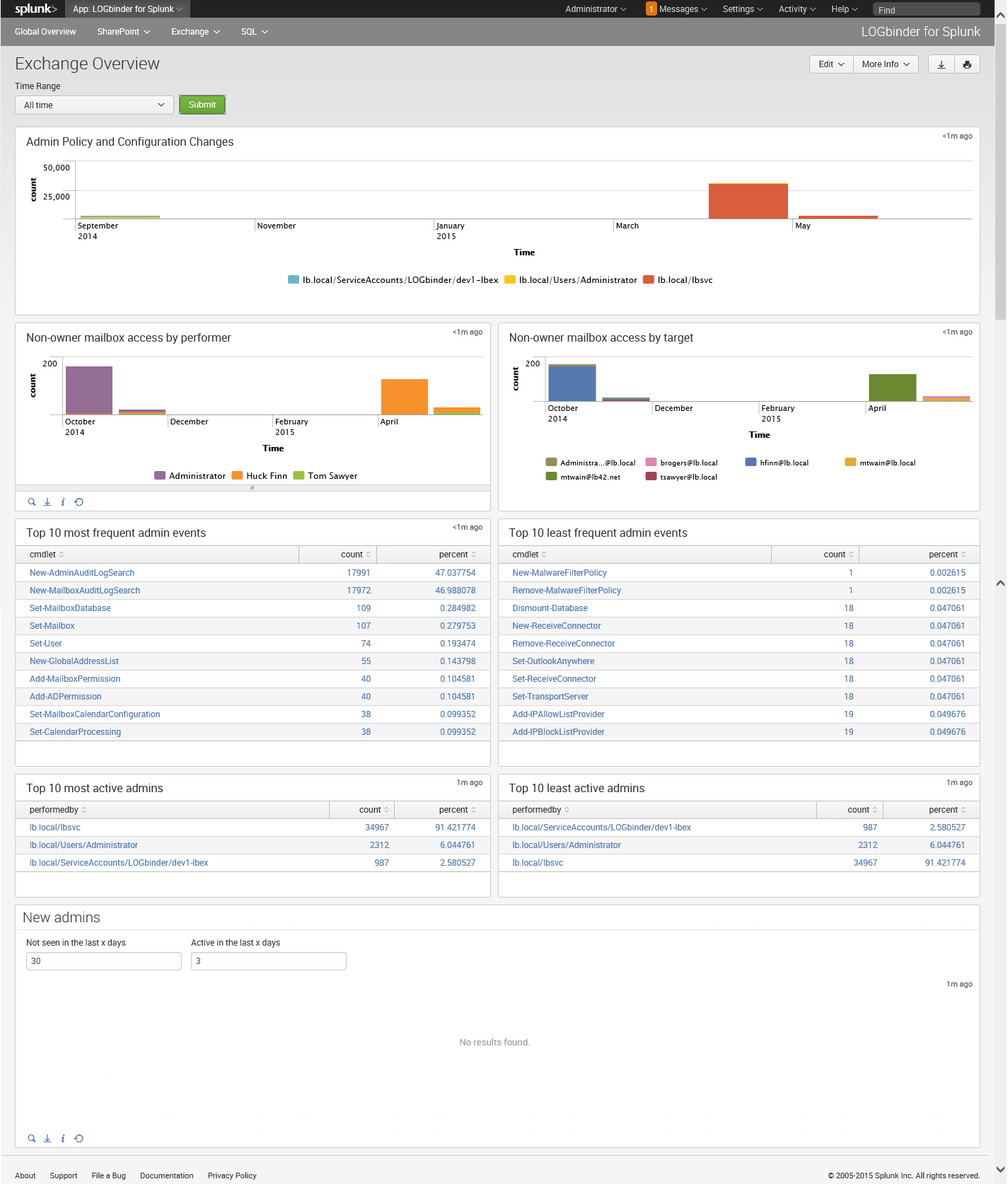
Task: Click the orange Messages count badge
Action: [x=651, y=9]
